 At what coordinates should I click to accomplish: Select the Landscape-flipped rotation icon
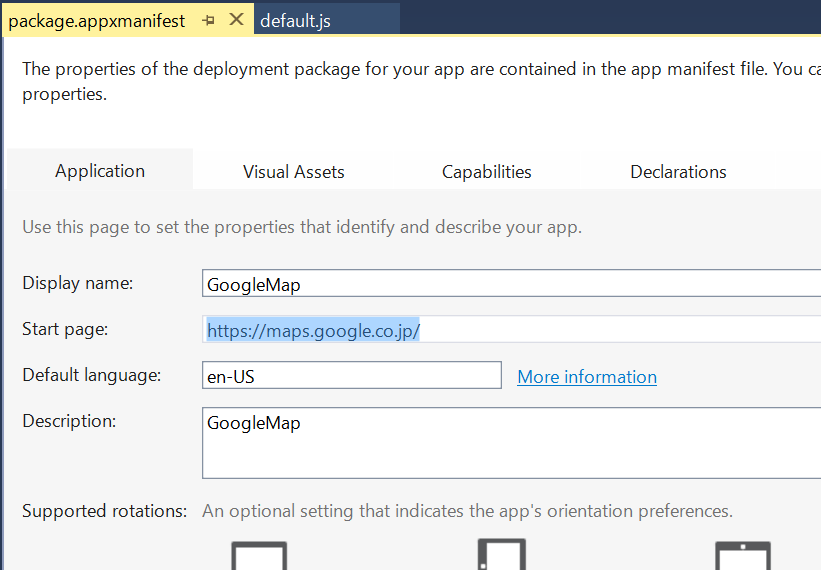[x=743, y=556]
